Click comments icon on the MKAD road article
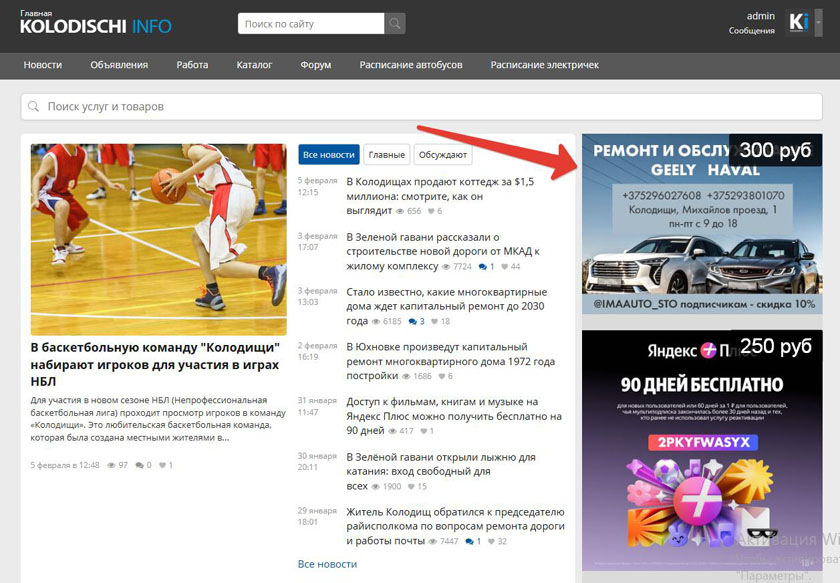840x583 pixels. (483, 267)
